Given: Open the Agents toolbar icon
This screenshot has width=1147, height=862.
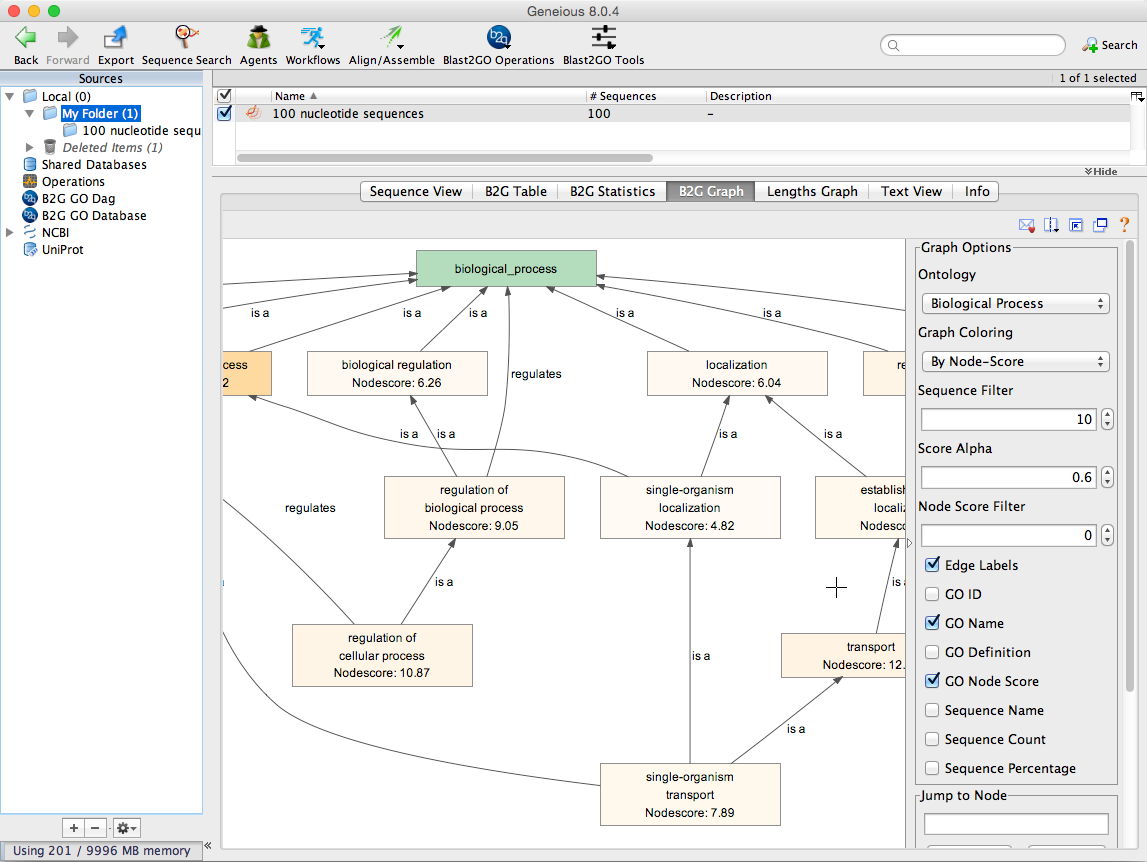Looking at the screenshot, I should pyautogui.click(x=258, y=37).
